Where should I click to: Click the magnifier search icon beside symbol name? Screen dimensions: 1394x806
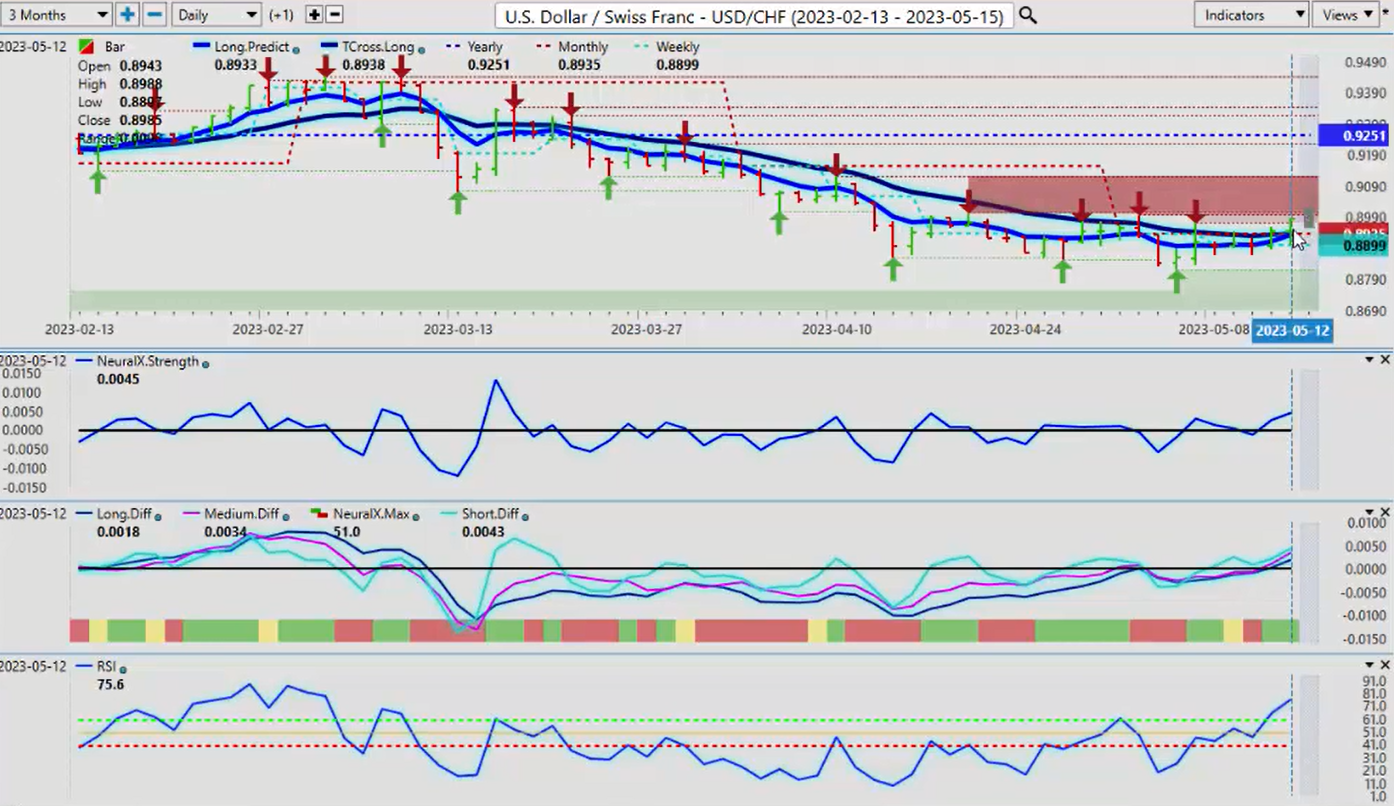pyautogui.click(x=1027, y=16)
